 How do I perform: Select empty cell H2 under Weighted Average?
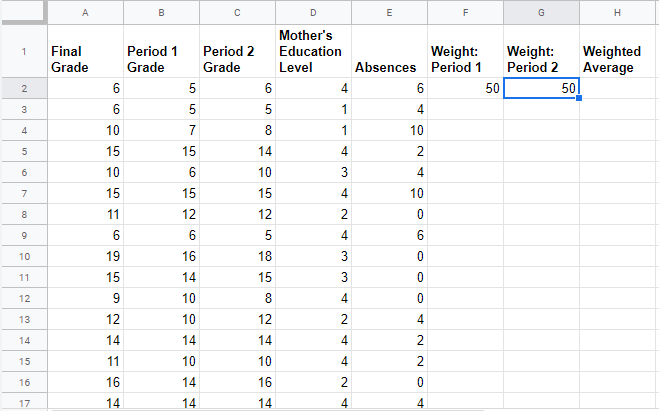coord(617,88)
